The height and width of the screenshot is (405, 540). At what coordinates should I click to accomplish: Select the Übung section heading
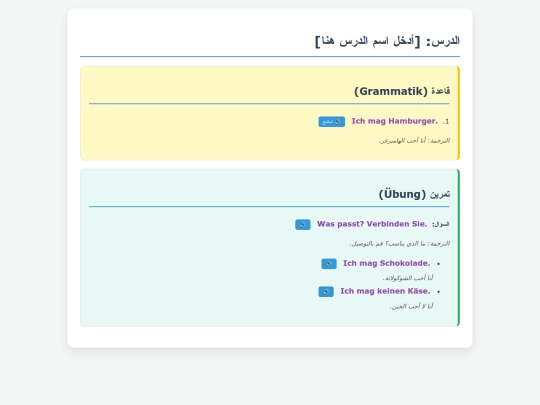tap(414, 194)
